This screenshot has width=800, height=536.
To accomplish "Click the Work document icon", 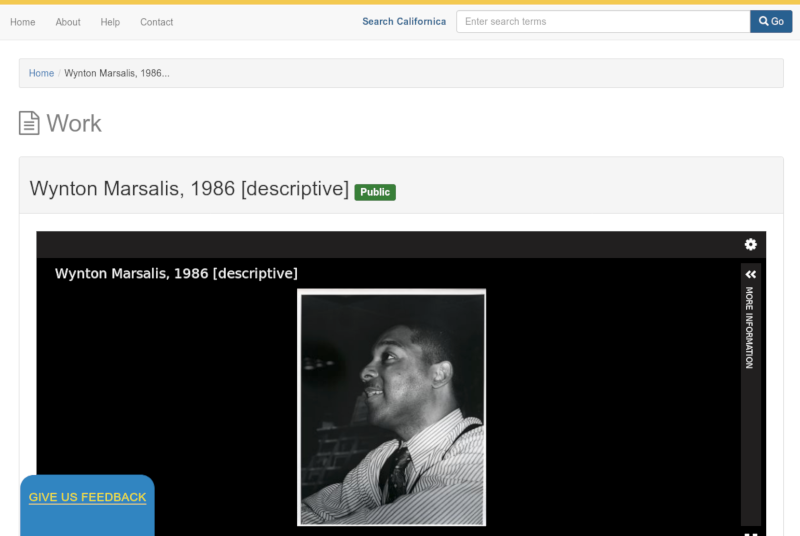I will 29,123.
